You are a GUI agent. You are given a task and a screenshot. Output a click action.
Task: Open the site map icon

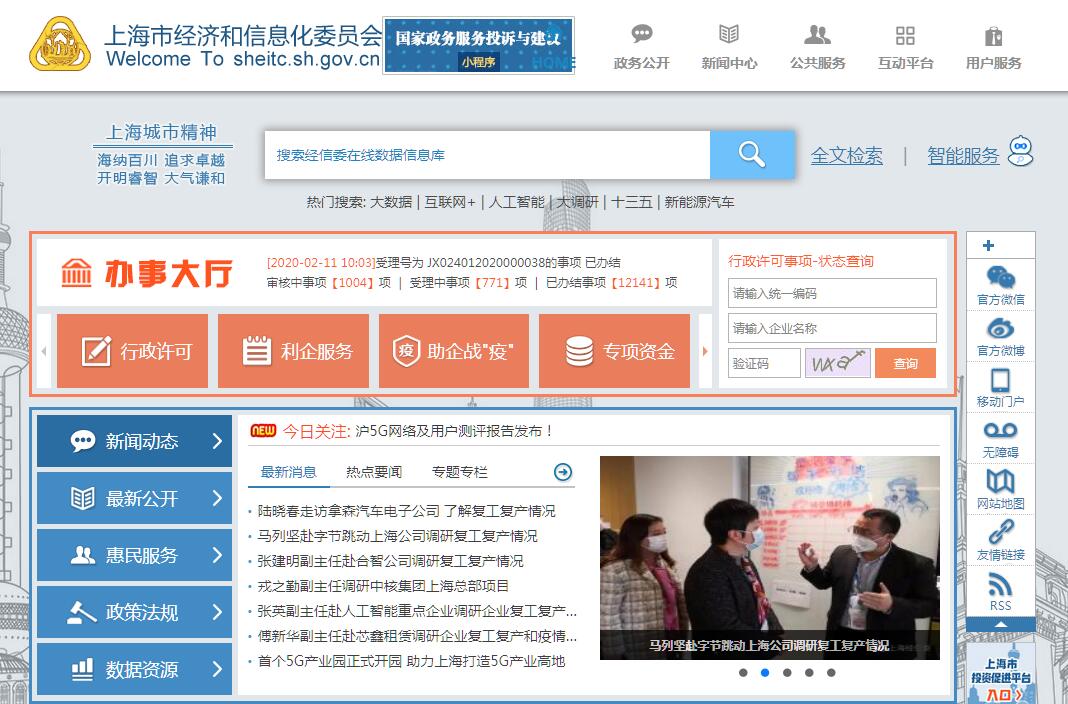coord(1000,483)
